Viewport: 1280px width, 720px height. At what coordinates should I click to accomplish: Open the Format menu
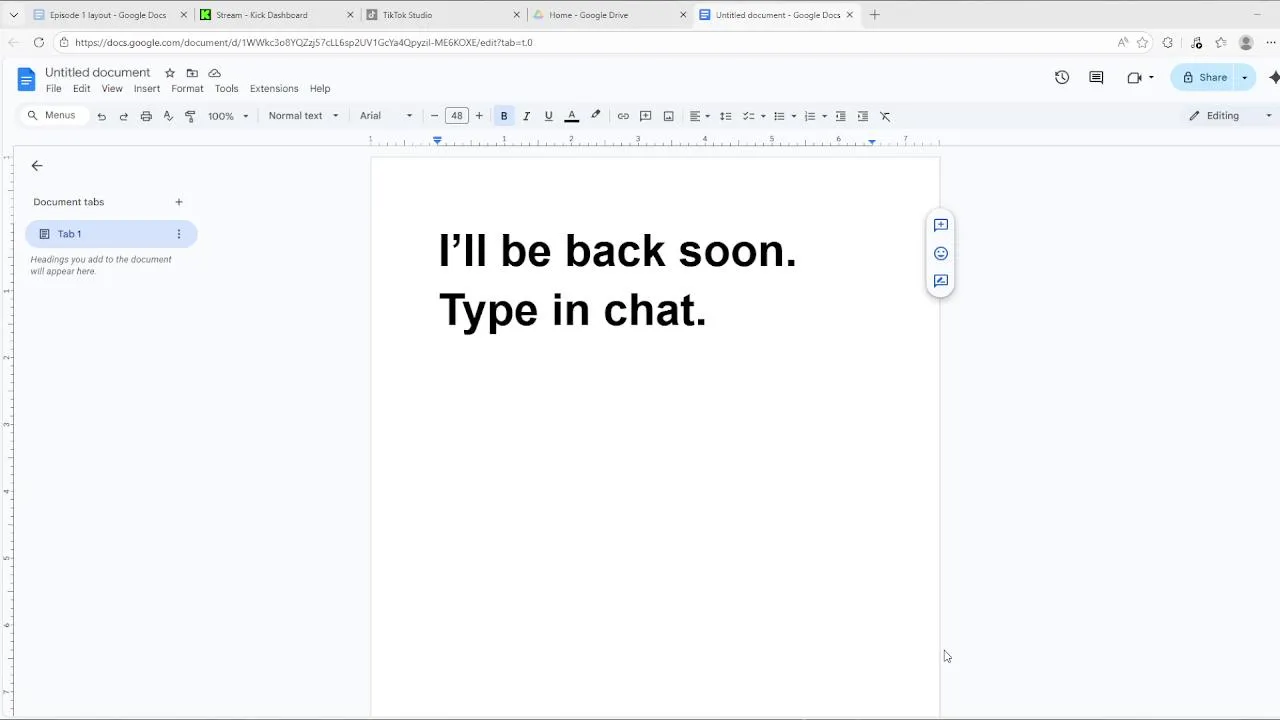click(x=187, y=89)
